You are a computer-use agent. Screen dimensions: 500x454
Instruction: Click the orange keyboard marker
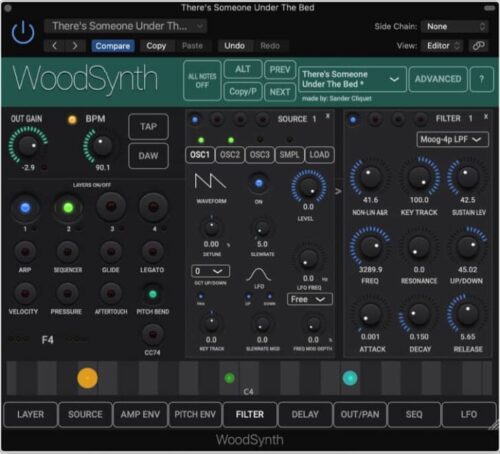[87, 378]
